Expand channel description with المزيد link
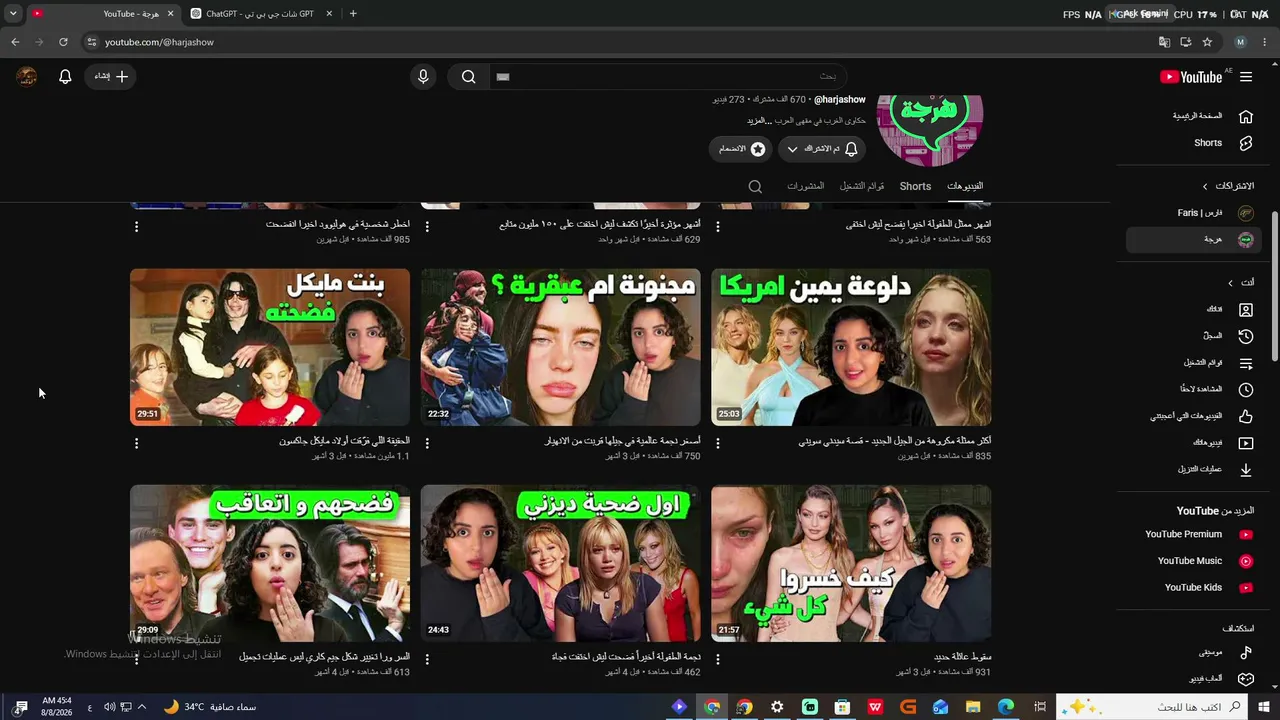 [x=759, y=121]
